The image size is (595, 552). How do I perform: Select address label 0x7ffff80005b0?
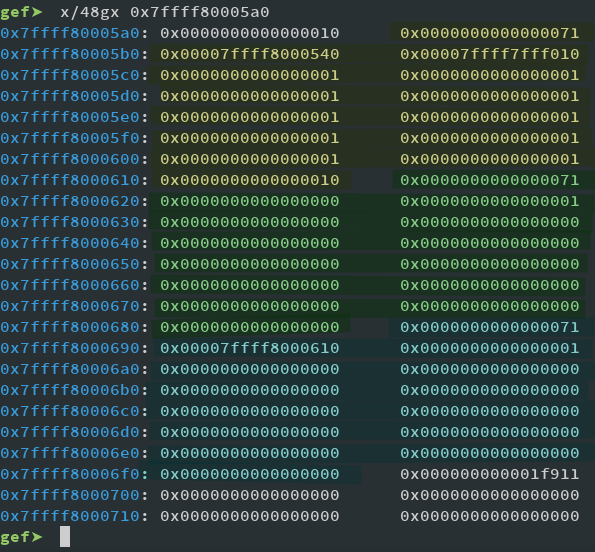pyautogui.click(x=70, y=54)
